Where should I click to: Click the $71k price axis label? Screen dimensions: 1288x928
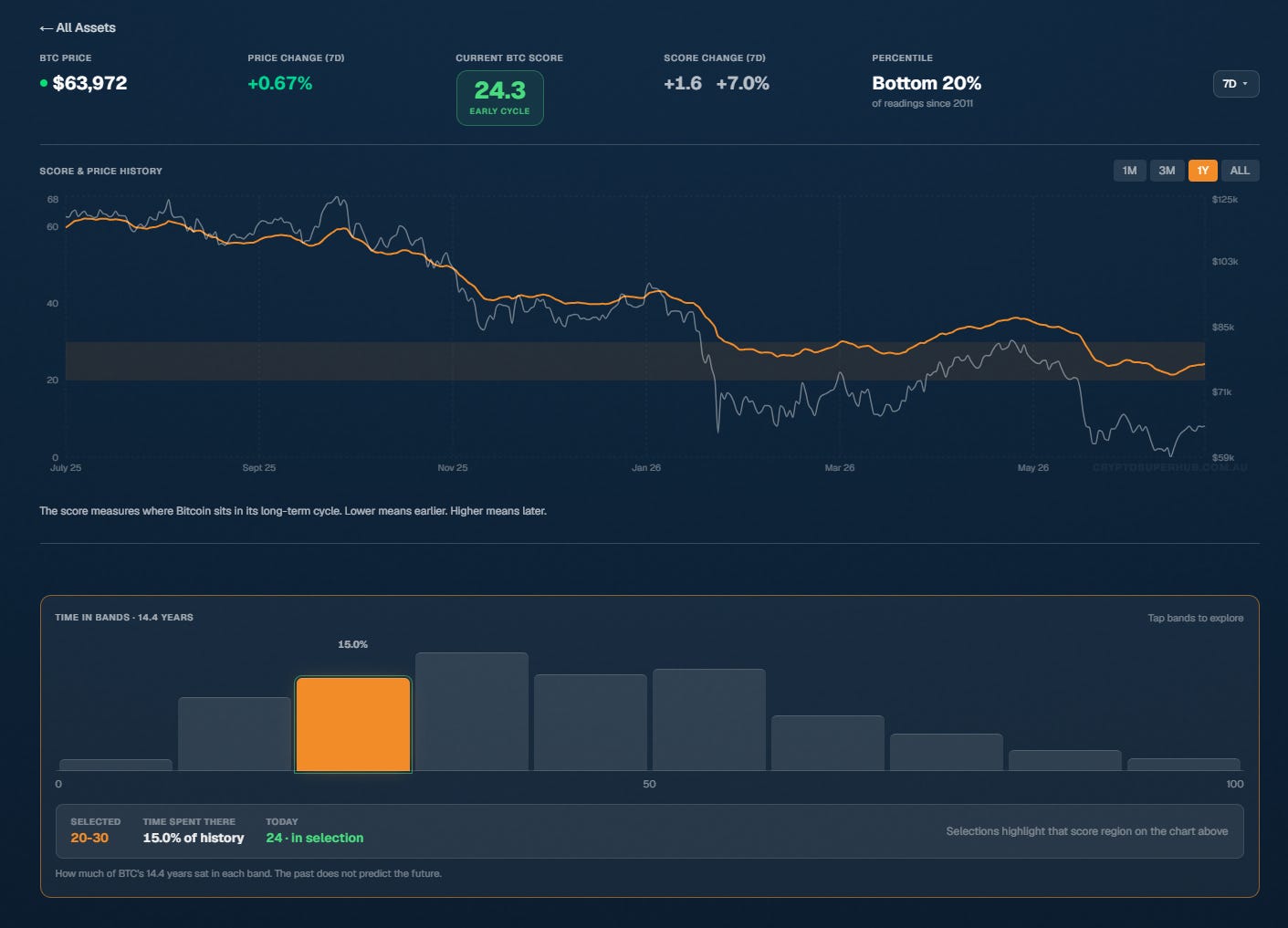coord(1222,391)
